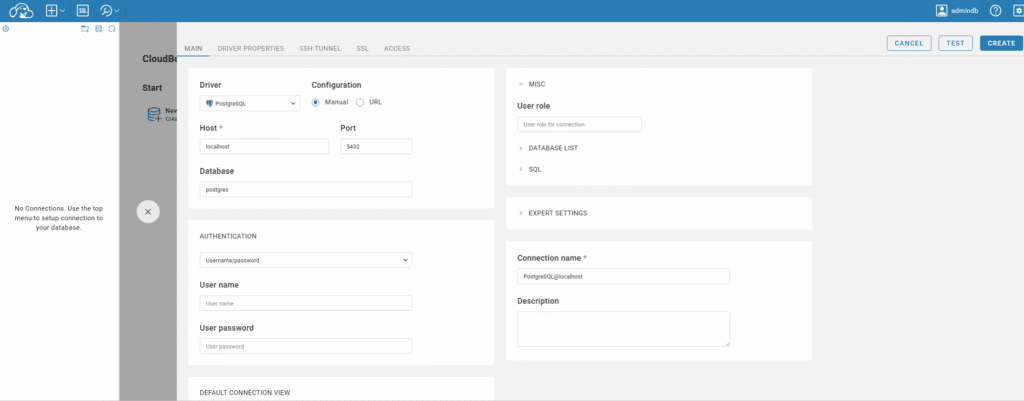
Task: Select URL configuration radio button
Action: [x=360, y=103]
